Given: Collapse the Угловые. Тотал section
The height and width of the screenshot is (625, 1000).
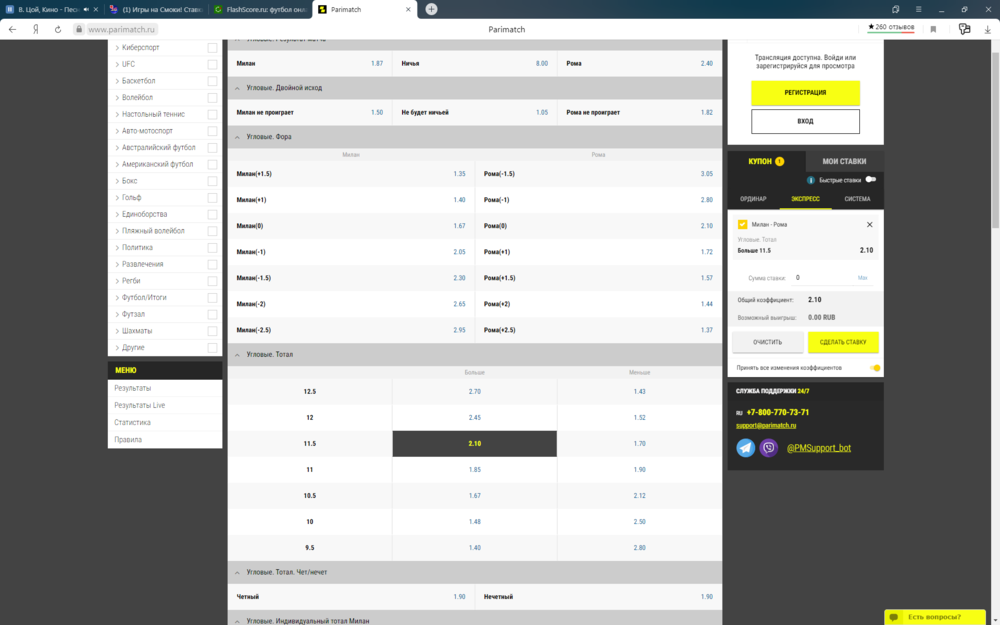Looking at the screenshot, I should [x=237, y=355].
